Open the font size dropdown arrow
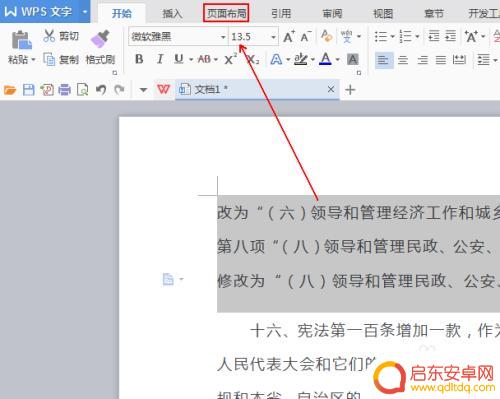Viewport: 500px width, 399px height. 273,37
